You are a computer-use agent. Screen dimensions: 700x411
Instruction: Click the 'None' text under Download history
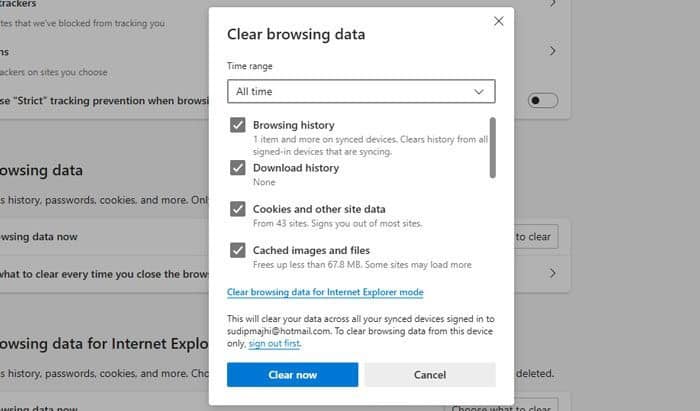click(264, 182)
